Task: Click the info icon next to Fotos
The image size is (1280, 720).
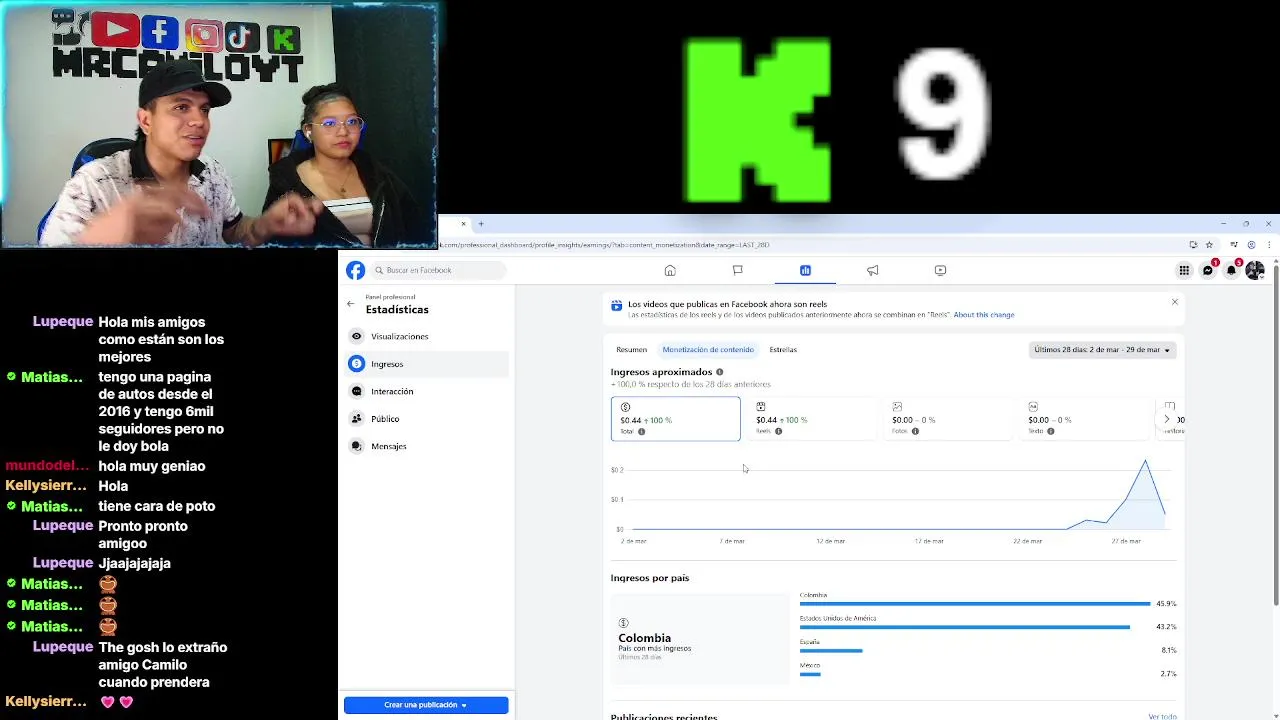Action: [x=914, y=431]
